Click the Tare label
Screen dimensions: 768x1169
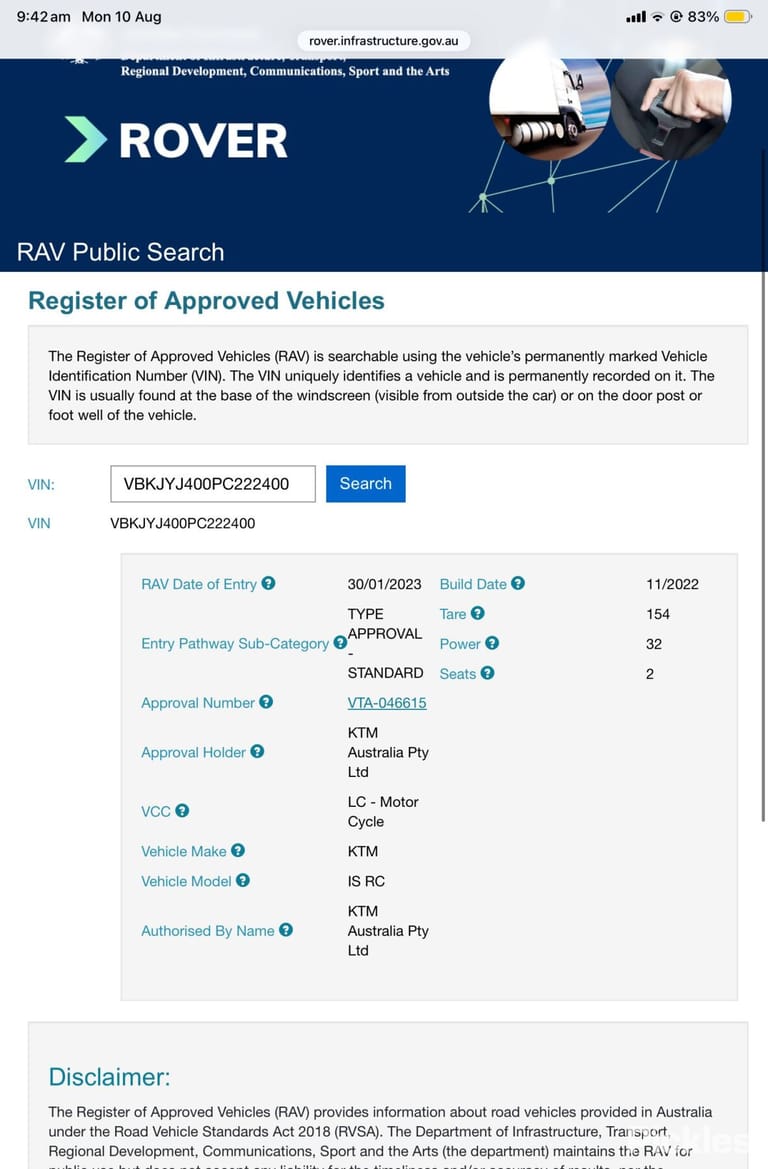[453, 614]
